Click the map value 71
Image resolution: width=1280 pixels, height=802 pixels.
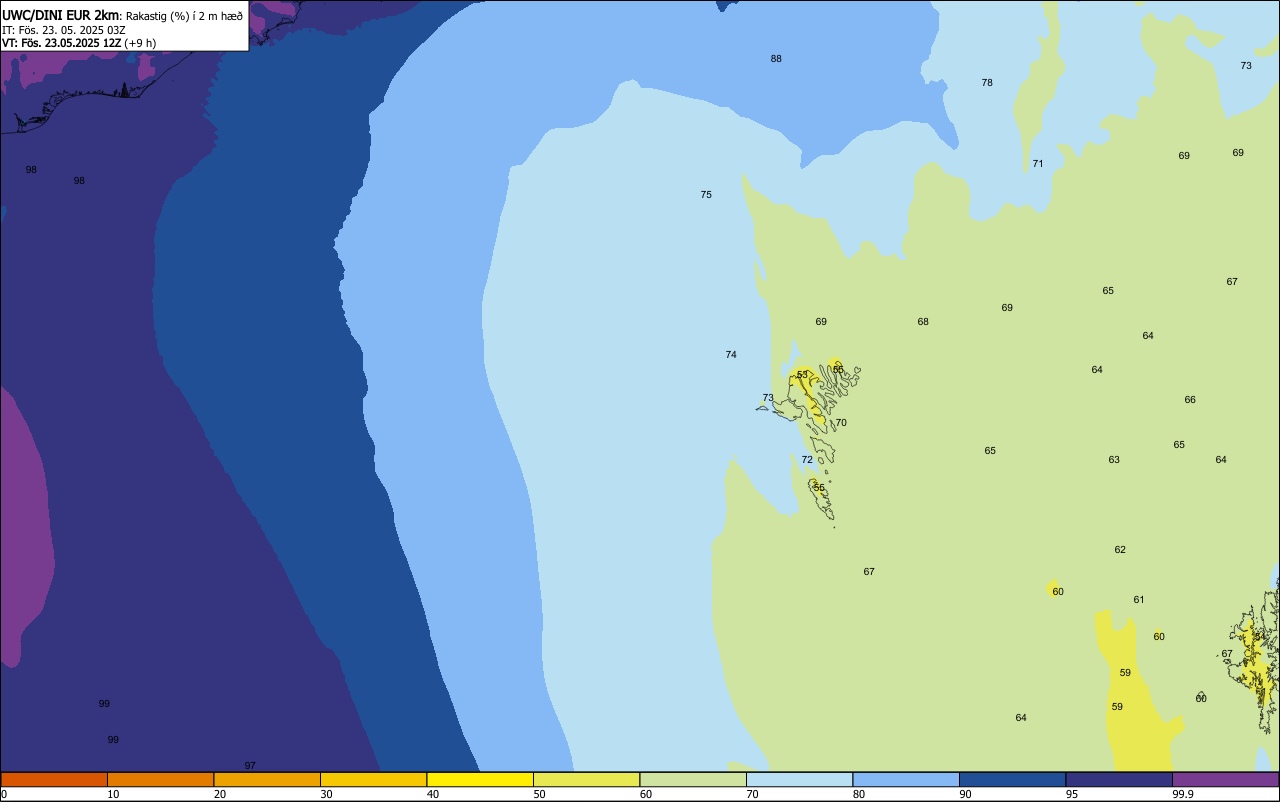[x=1038, y=164]
